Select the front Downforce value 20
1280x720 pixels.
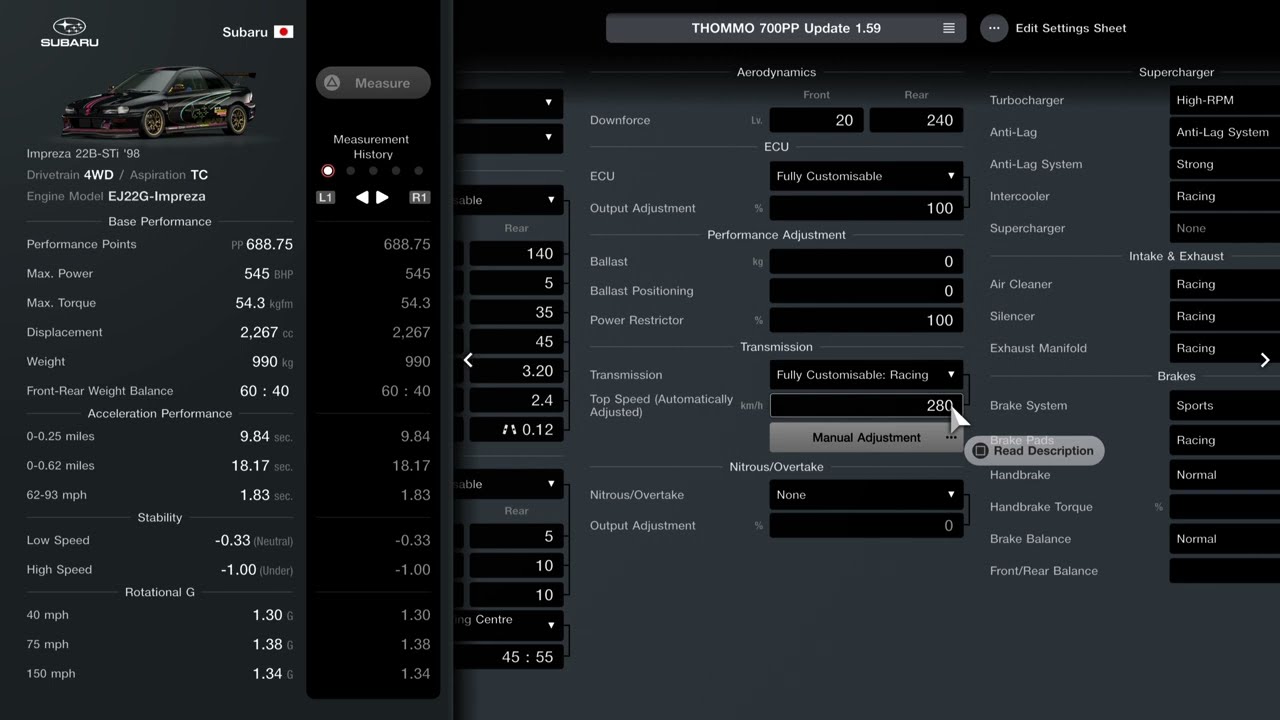(816, 120)
